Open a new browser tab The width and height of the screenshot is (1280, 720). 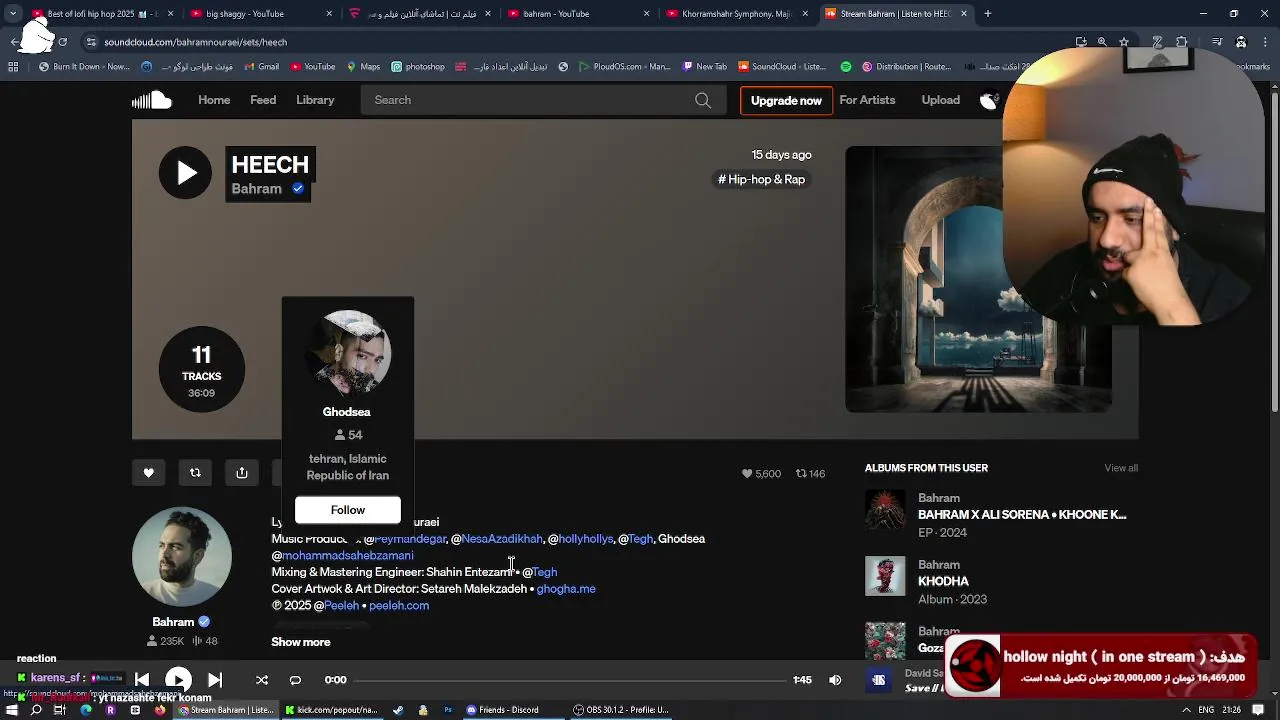click(987, 14)
